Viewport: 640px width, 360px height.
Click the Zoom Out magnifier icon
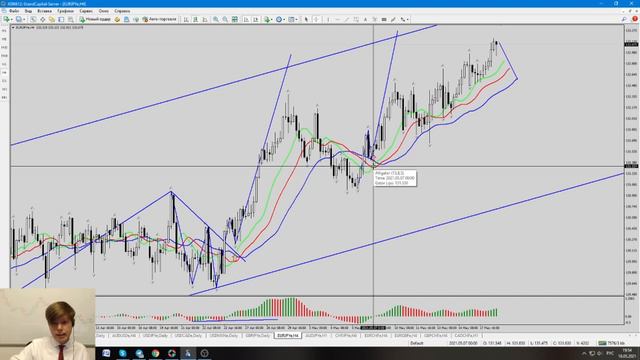[x=225, y=19]
